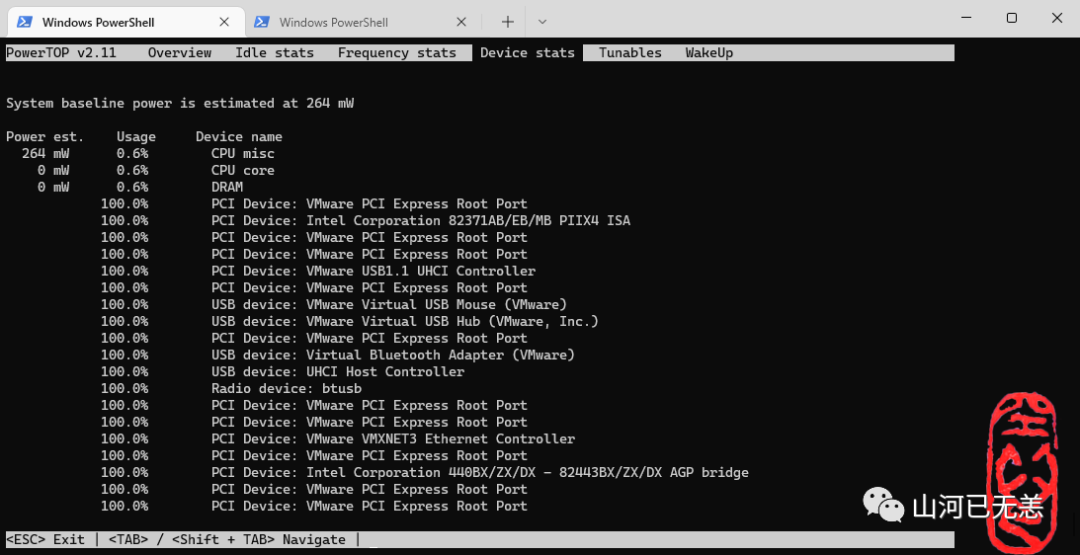Select the Radio device: btusb row
Image resolution: width=1080 pixels, height=555 pixels.
(x=231, y=389)
